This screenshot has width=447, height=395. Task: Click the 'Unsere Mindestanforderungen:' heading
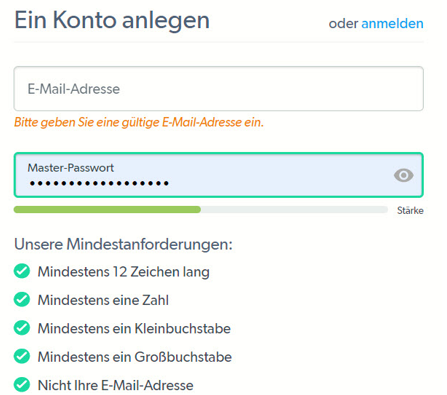123,244
